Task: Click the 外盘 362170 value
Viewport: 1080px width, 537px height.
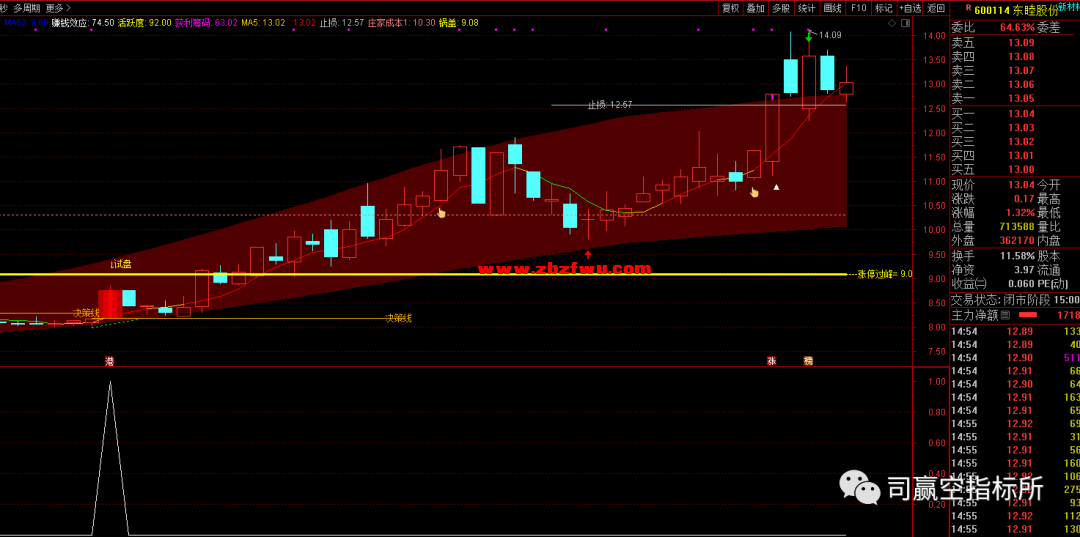Action: (x=1017, y=241)
